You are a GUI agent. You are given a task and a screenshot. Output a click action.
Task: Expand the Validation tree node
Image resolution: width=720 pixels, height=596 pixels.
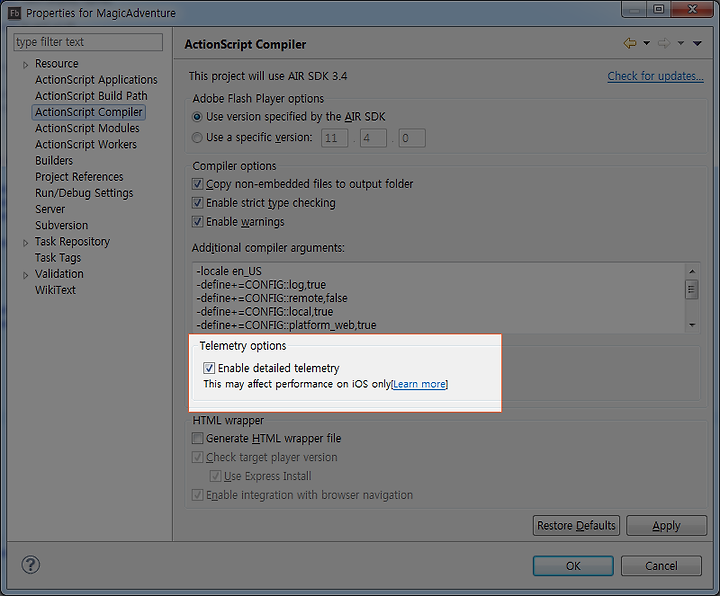26,275
